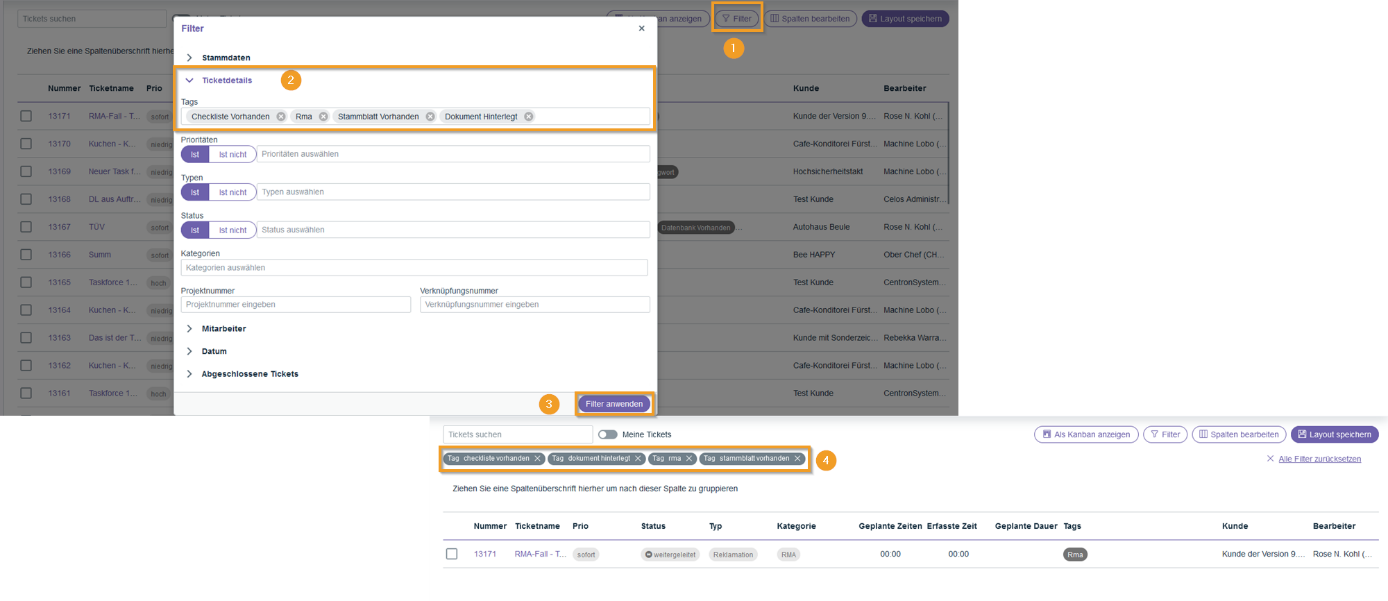Image resolution: width=1388 pixels, height=601 pixels.
Task: Remove the Stammblatt Vorhanden tag in the Tags field
Action: (430, 117)
